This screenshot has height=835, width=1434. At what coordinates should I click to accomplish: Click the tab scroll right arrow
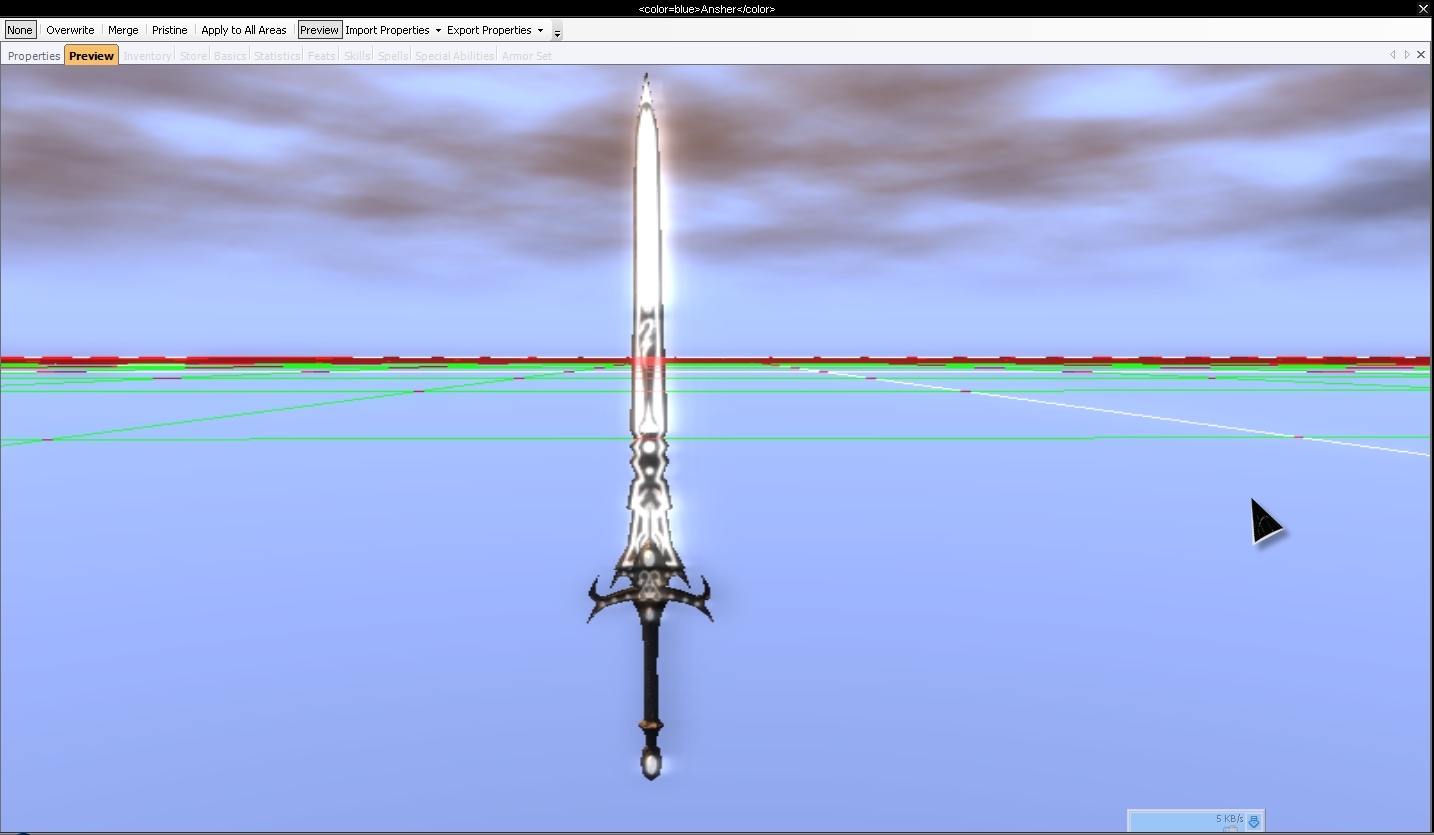pyautogui.click(x=1407, y=55)
